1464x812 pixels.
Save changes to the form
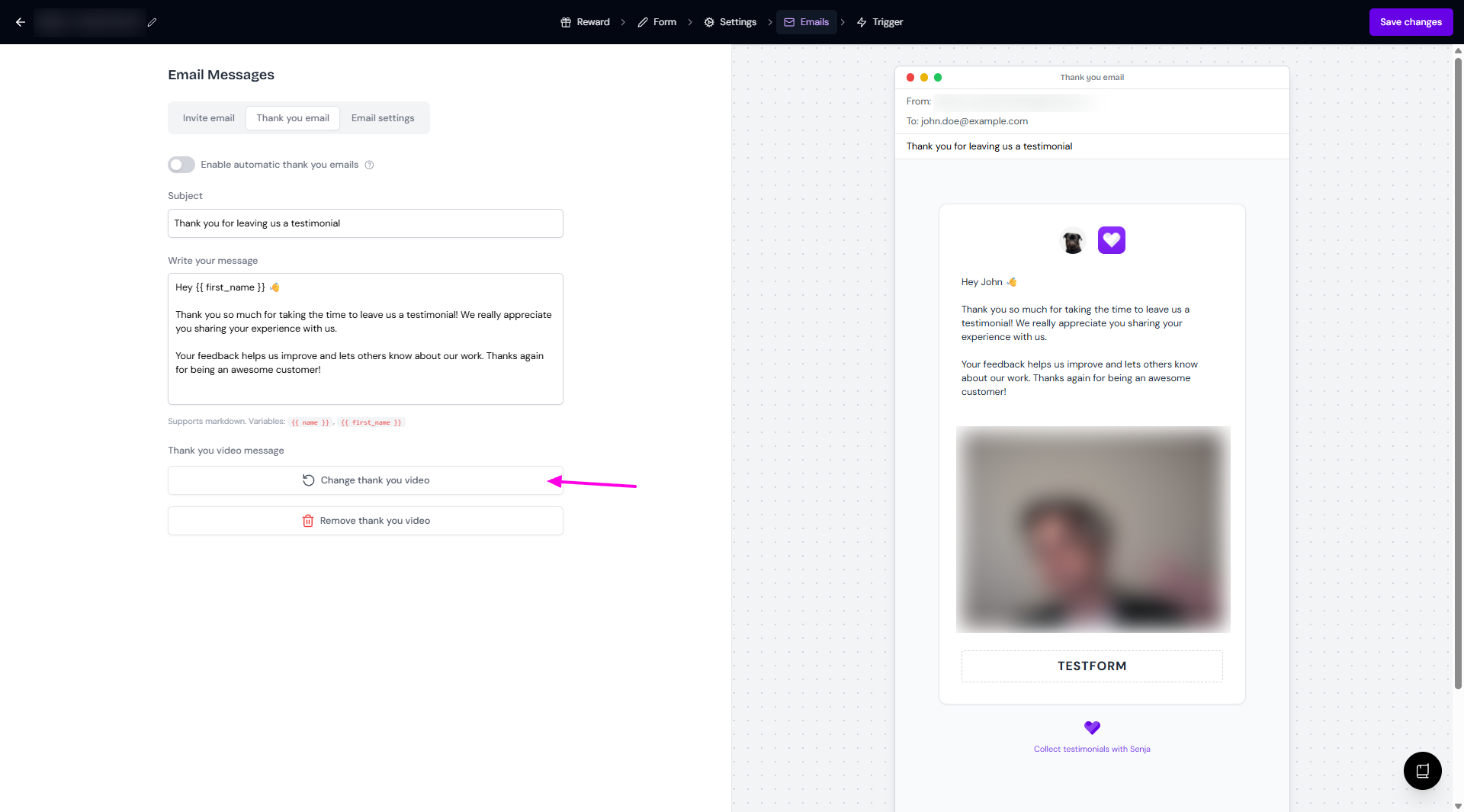click(x=1411, y=22)
